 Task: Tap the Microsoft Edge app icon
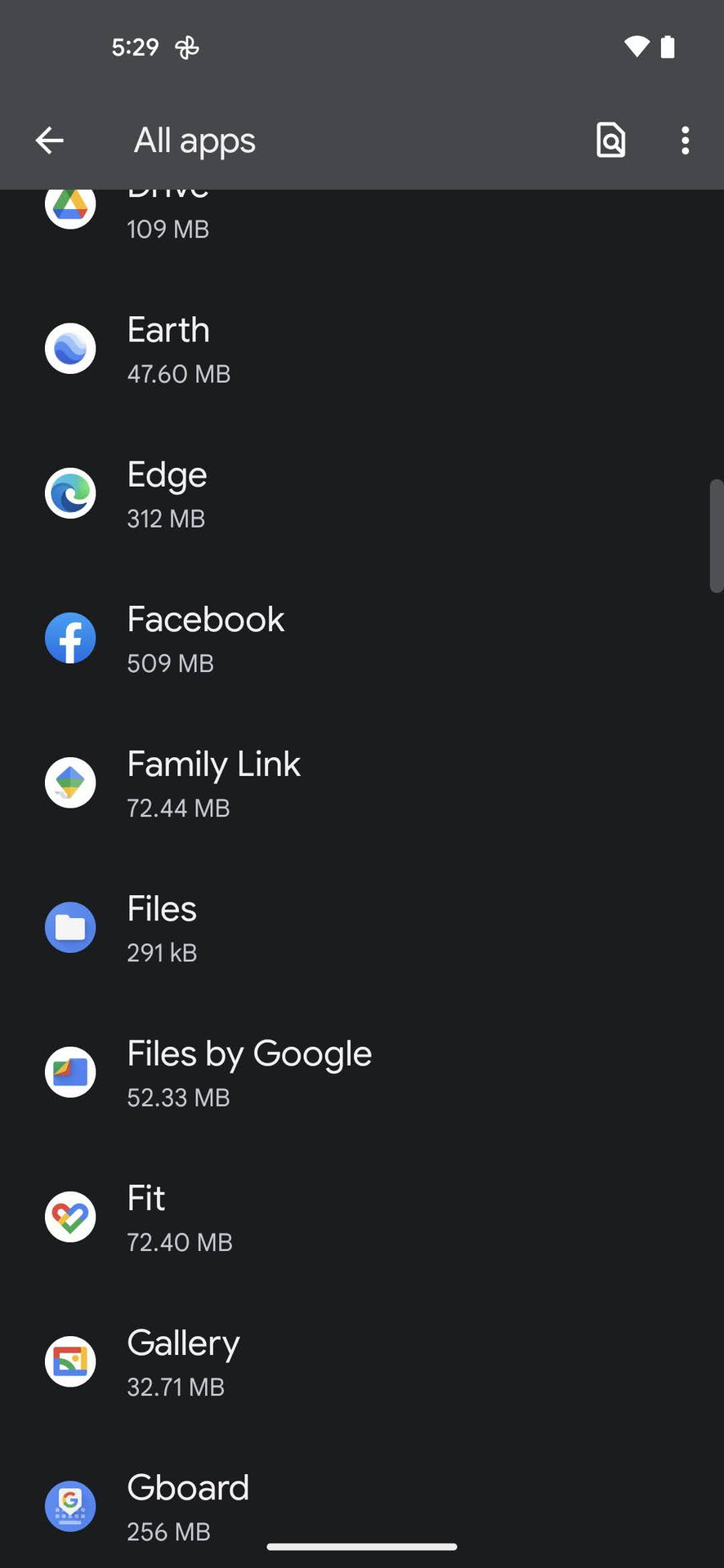tap(70, 493)
